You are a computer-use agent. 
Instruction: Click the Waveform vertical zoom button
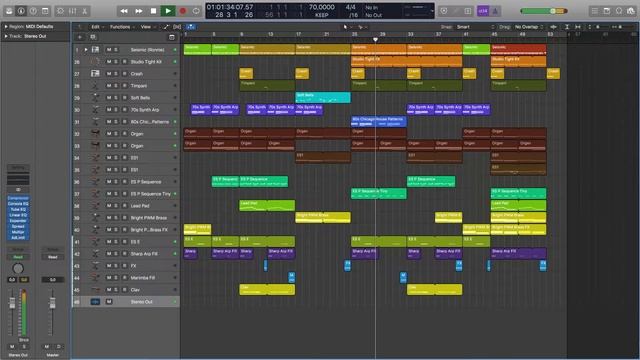pos(554,27)
